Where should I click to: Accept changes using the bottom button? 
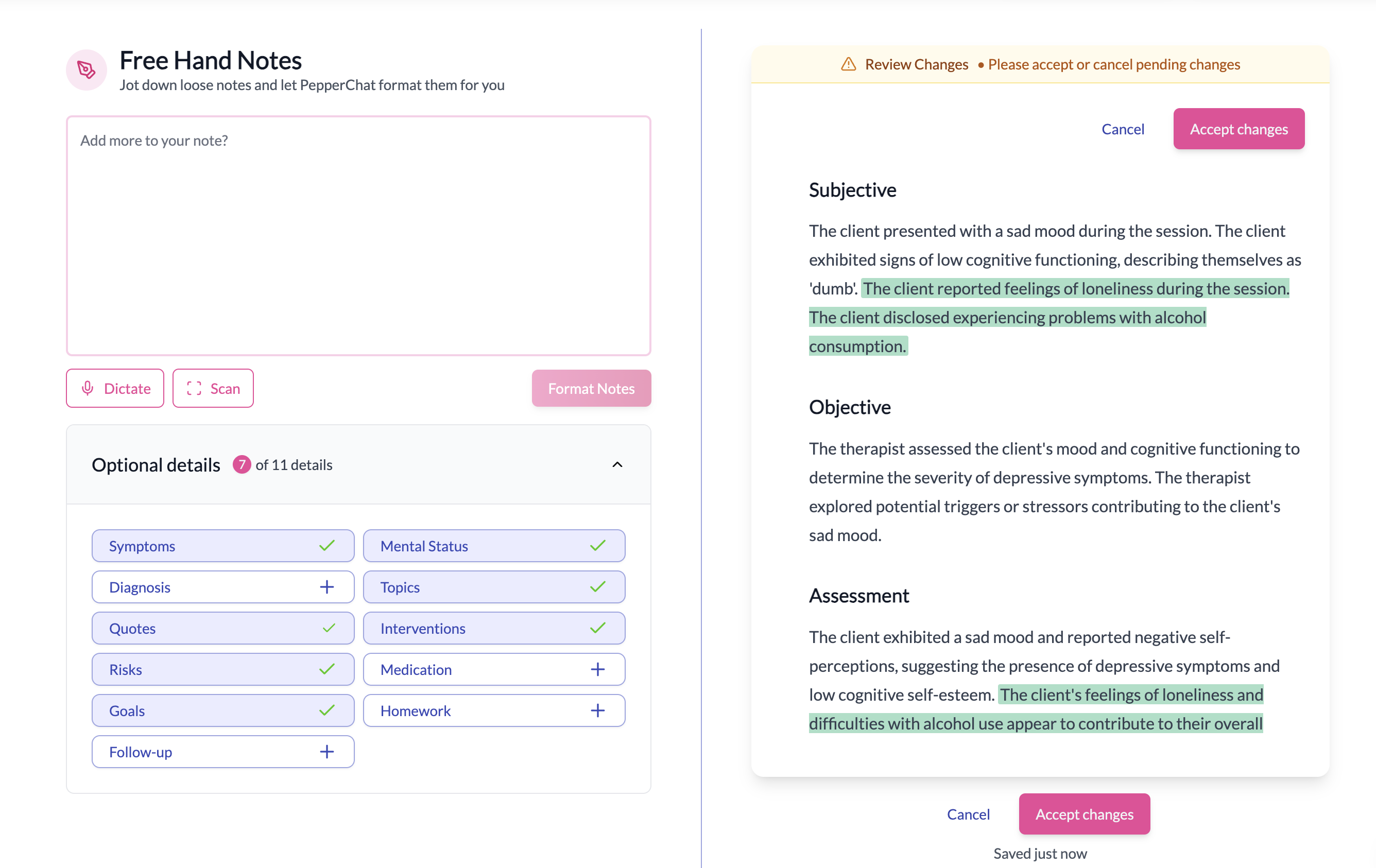pyautogui.click(x=1083, y=814)
